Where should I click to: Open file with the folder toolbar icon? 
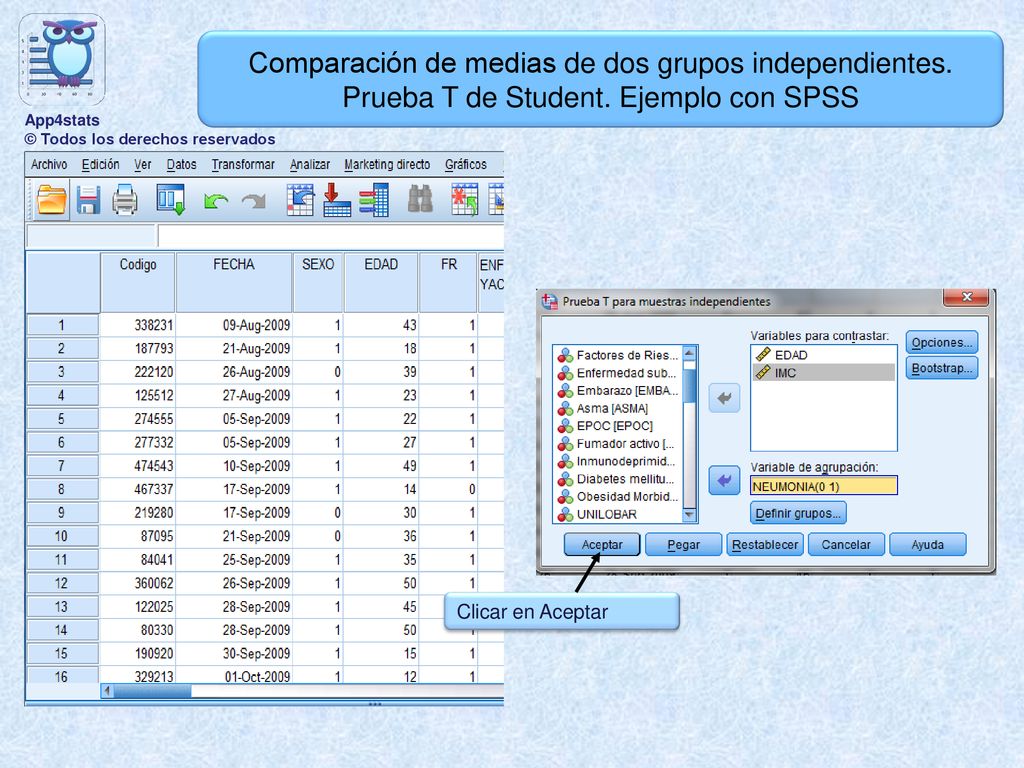coord(52,200)
